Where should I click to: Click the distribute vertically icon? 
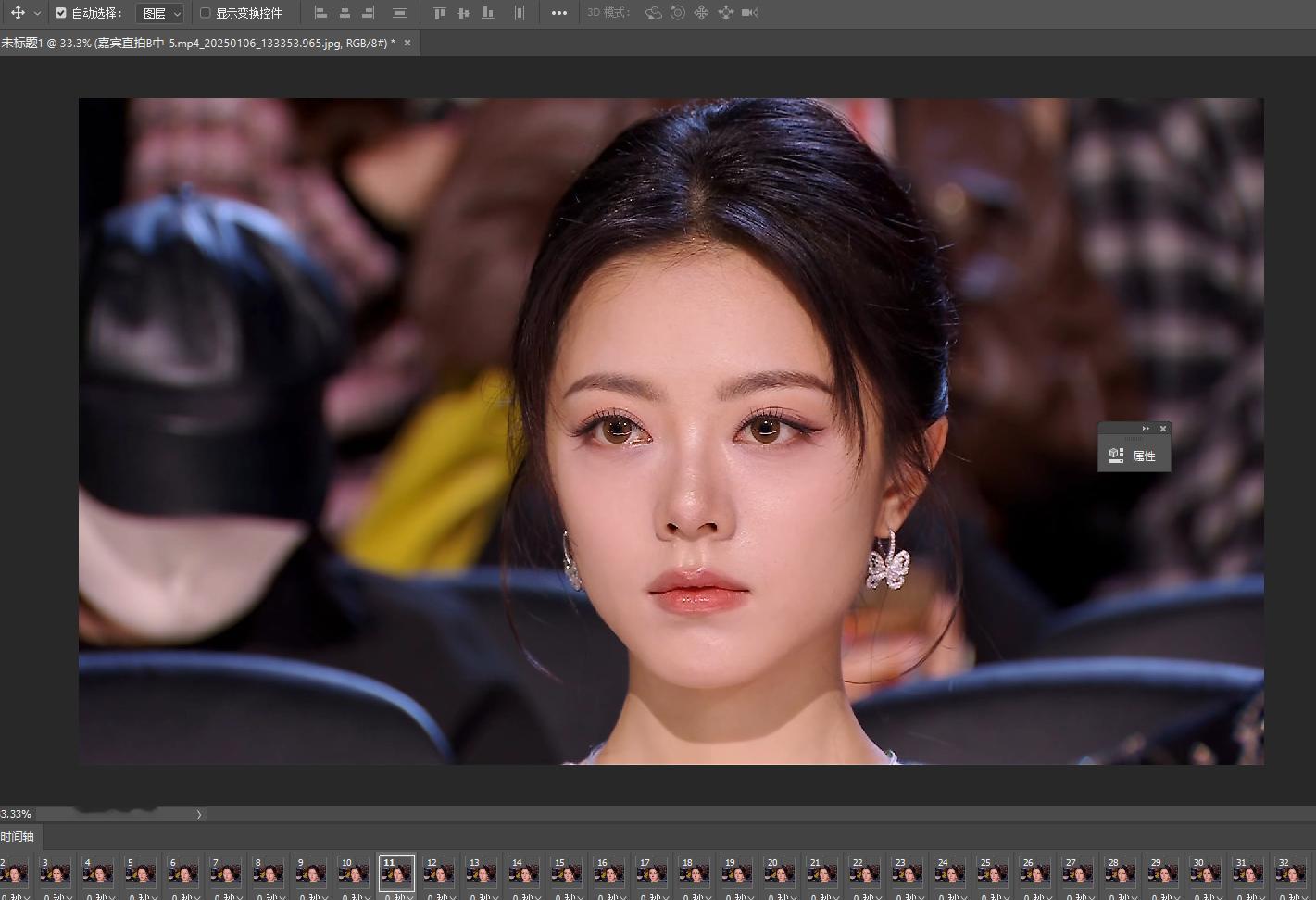click(400, 13)
